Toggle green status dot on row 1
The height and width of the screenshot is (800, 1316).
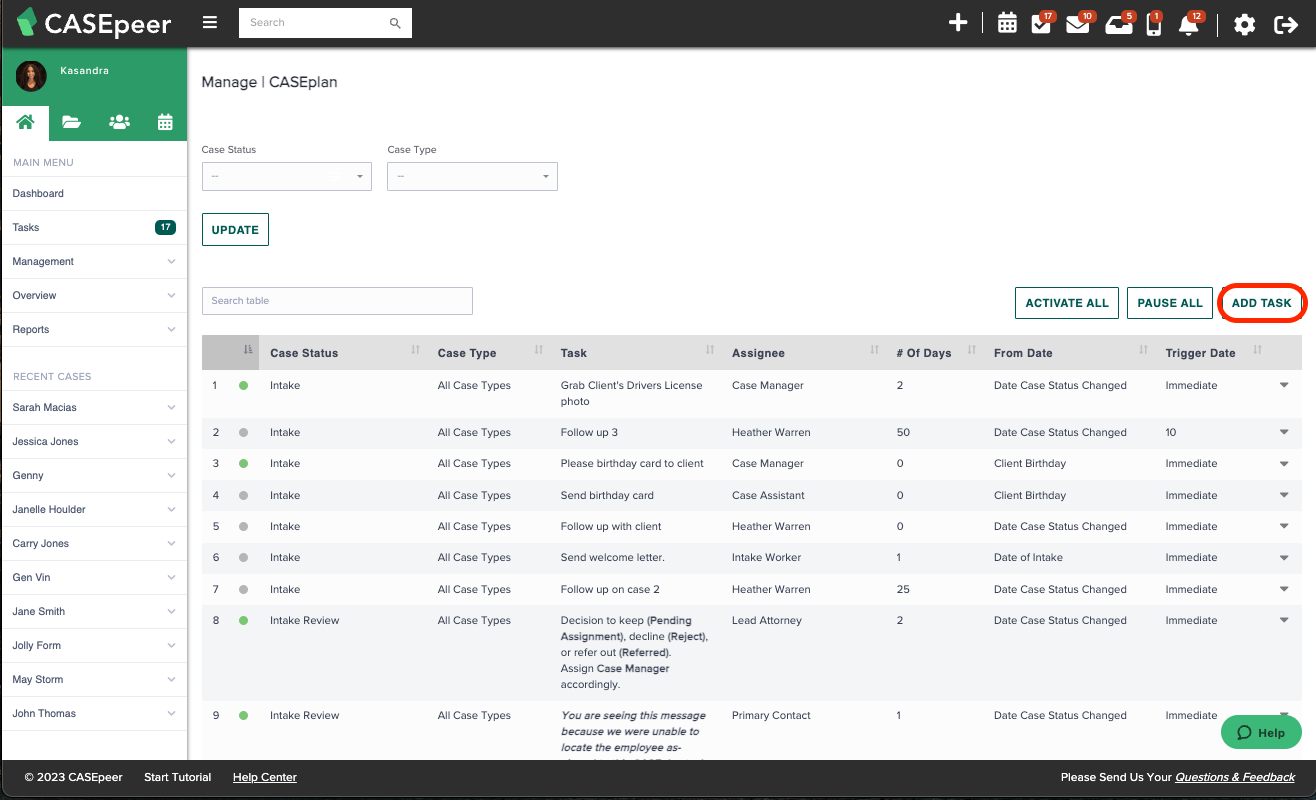coord(243,385)
